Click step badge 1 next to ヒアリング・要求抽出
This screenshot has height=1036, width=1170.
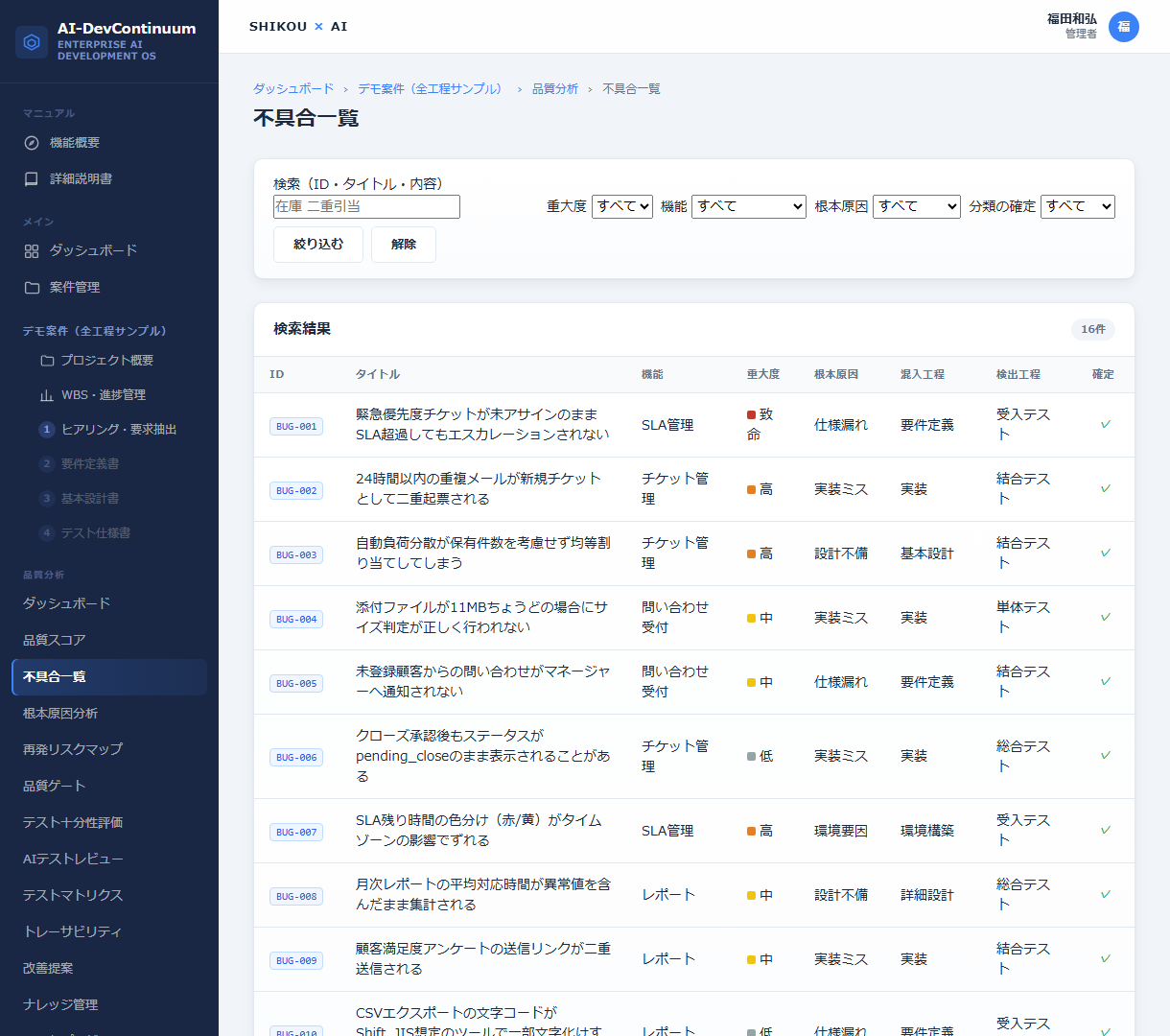pyautogui.click(x=46, y=430)
